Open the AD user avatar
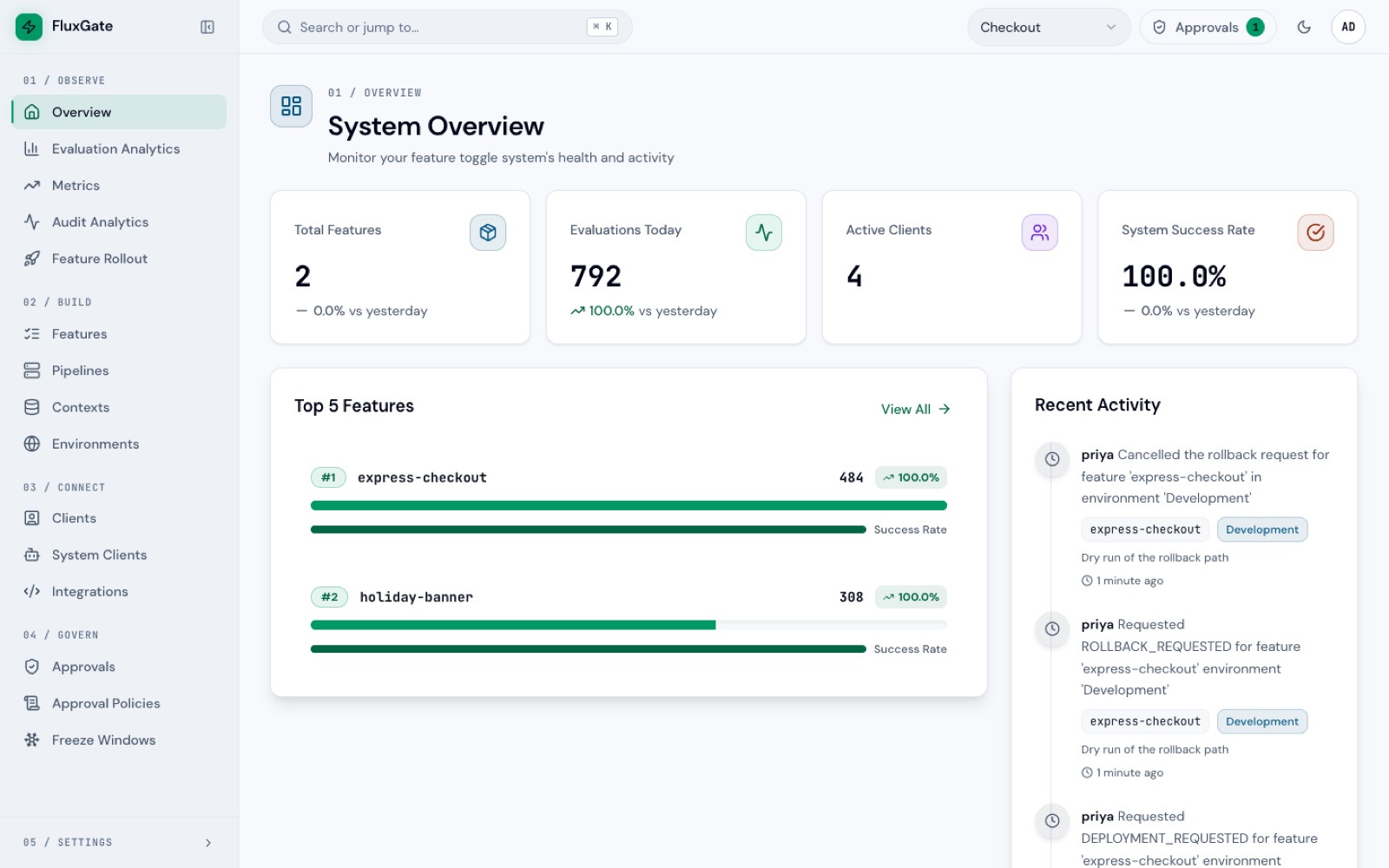This screenshot has width=1389, height=868. [1348, 27]
